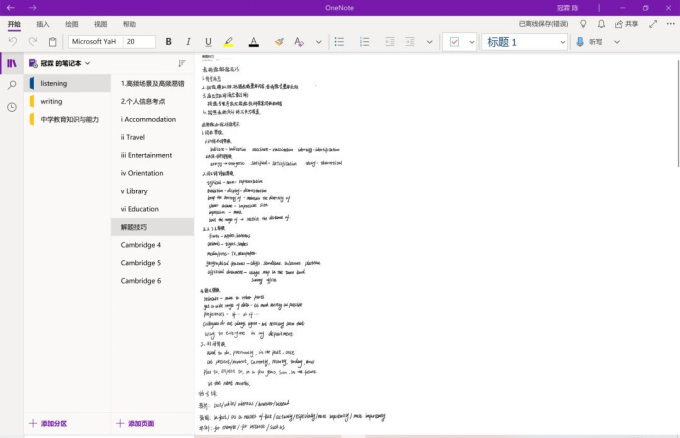Click the clear formatting eraser icon
This screenshot has height=438, width=680.
coord(279,42)
